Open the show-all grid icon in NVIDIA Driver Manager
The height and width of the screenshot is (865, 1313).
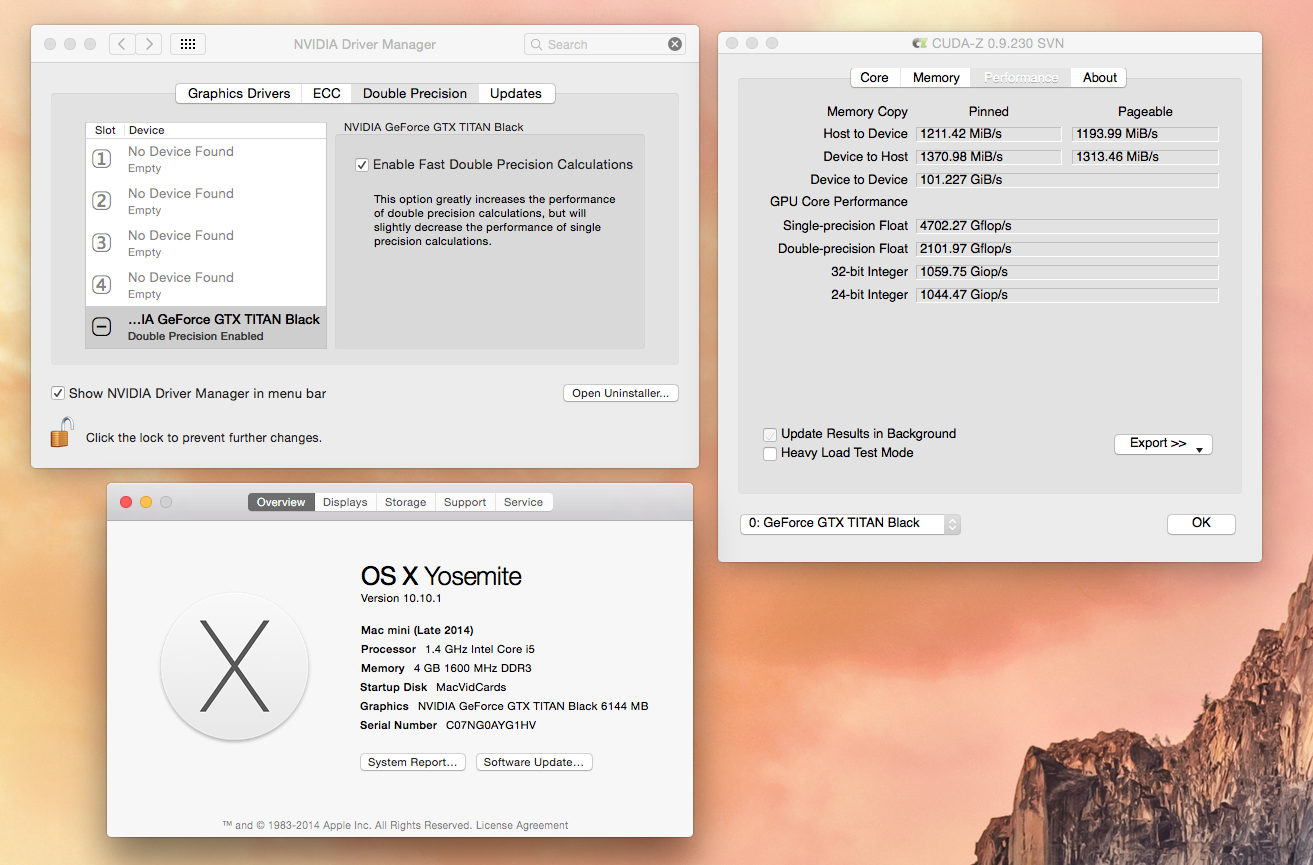188,44
